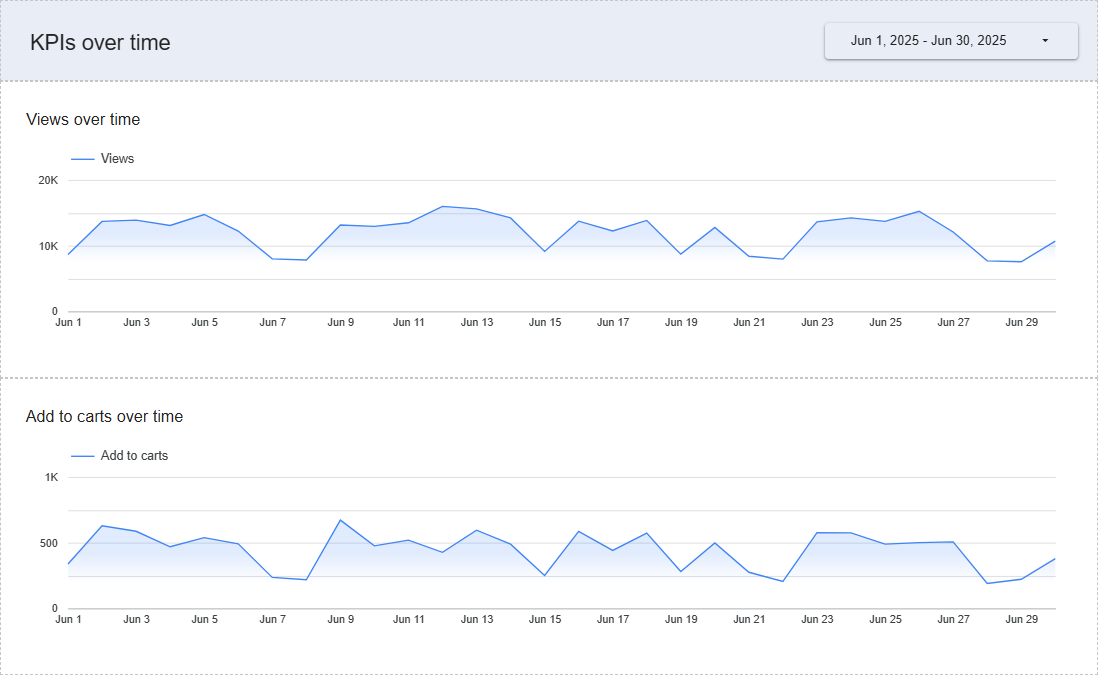The width and height of the screenshot is (1098, 675).
Task: Click the dropdown arrow in the date range selector
Action: click(1045, 41)
